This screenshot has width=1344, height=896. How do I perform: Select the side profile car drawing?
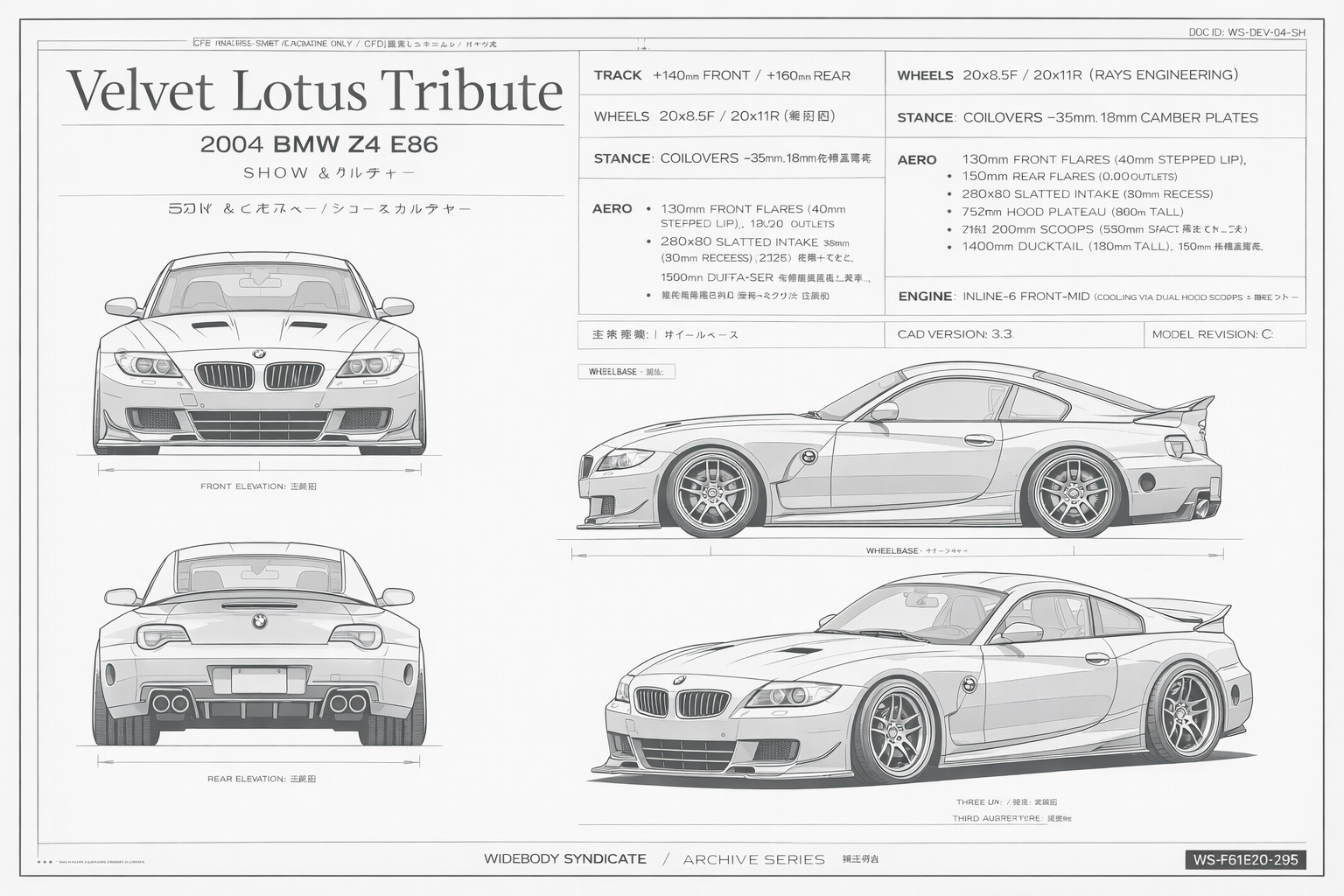pyautogui.click(x=899, y=448)
